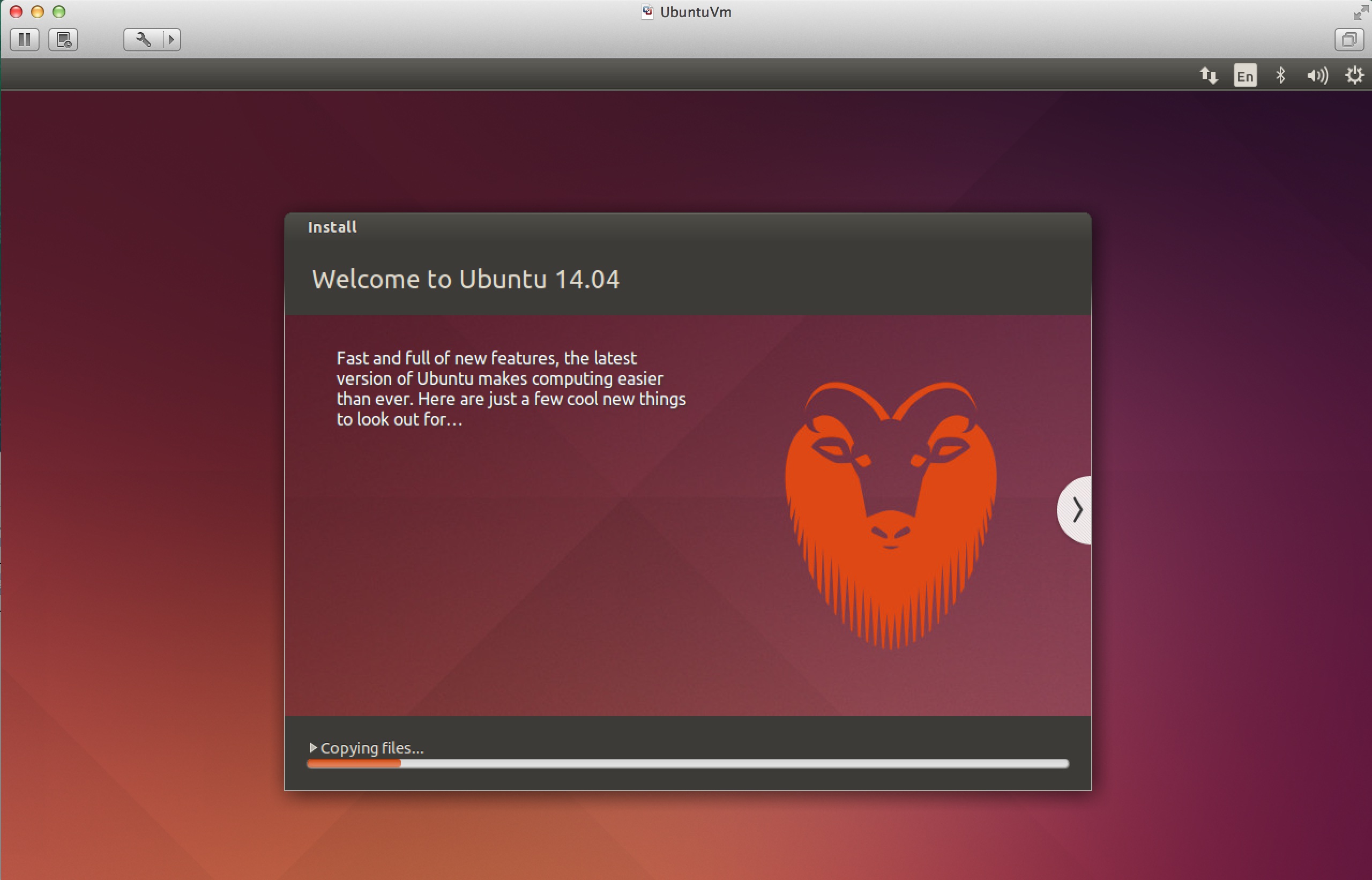Image resolution: width=1372 pixels, height=880 pixels.
Task: Open the VM snapshot manager button
Action: [x=63, y=40]
